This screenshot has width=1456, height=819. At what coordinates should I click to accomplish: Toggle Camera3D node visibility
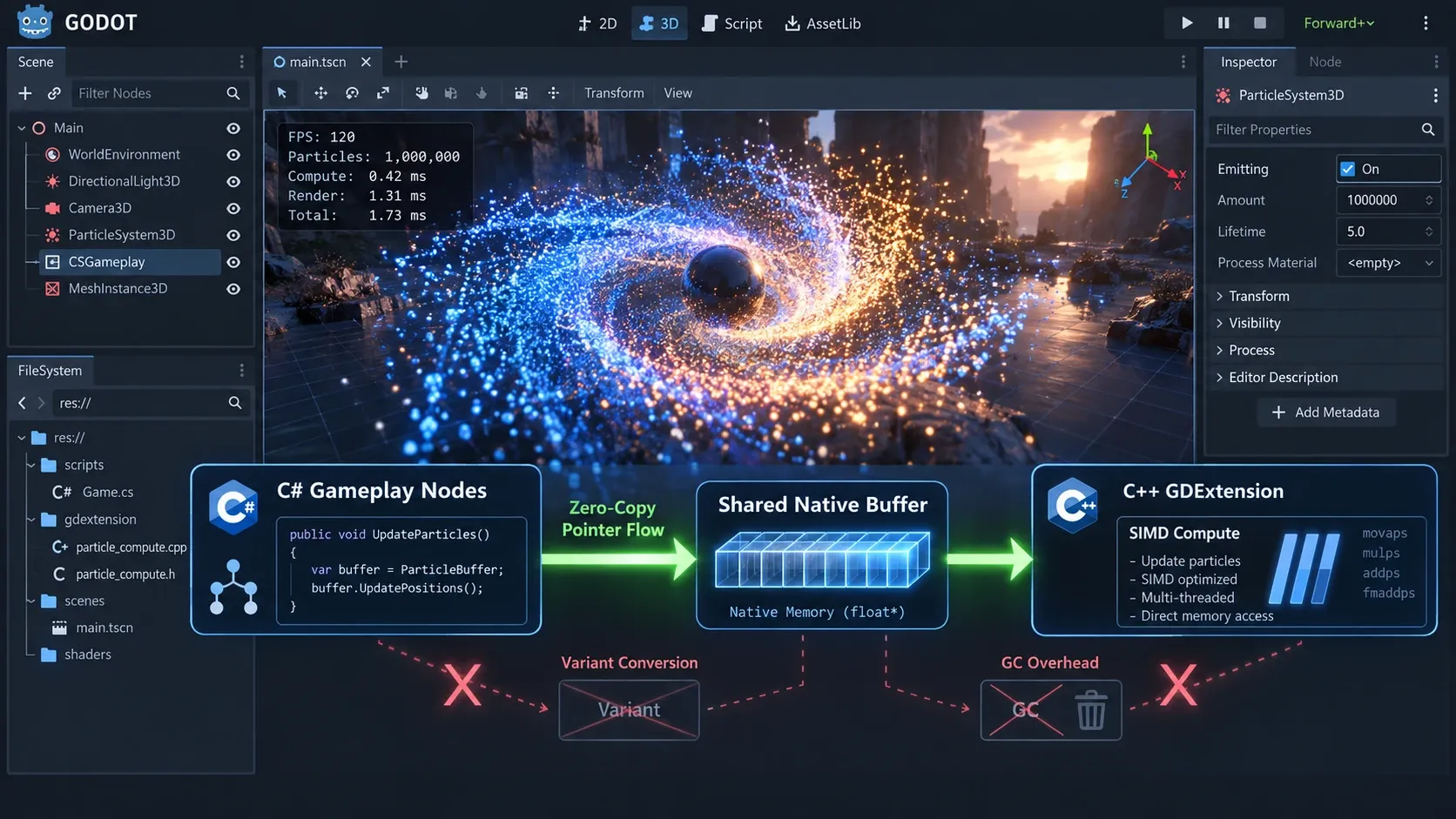233,209
